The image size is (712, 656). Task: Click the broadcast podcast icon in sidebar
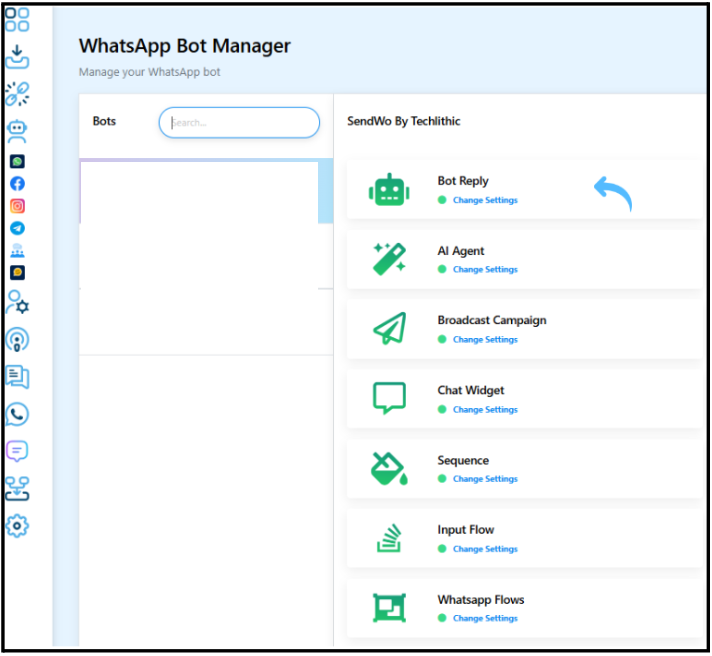pyautogui.click(x=17, y=339)
